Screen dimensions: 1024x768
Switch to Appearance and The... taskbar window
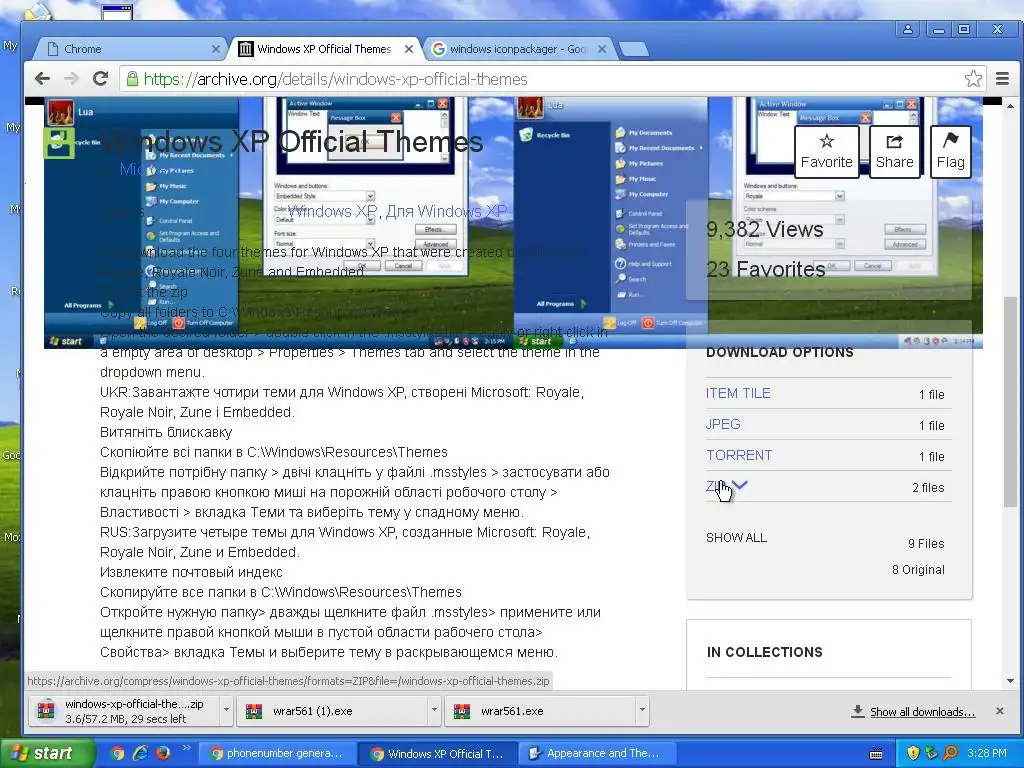pyautogui.click(x=596, y=754)
